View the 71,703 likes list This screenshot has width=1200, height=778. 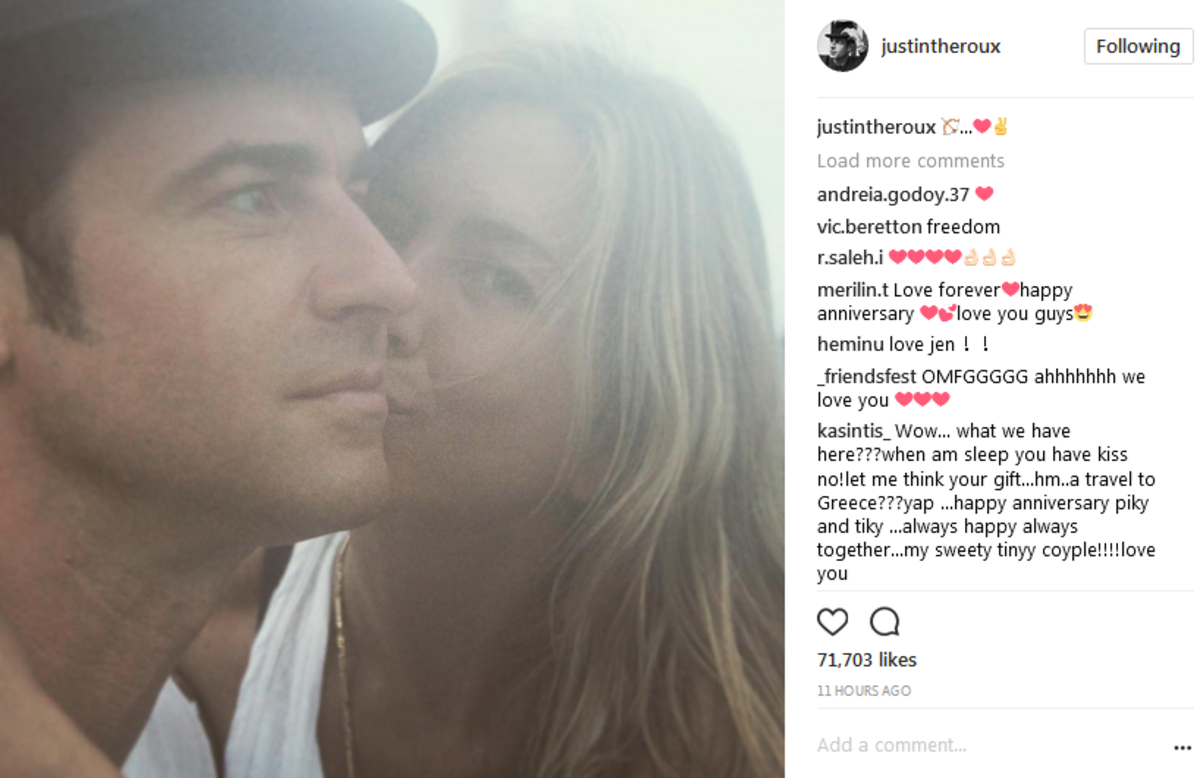pyautogui.click(x=867, y=660)
